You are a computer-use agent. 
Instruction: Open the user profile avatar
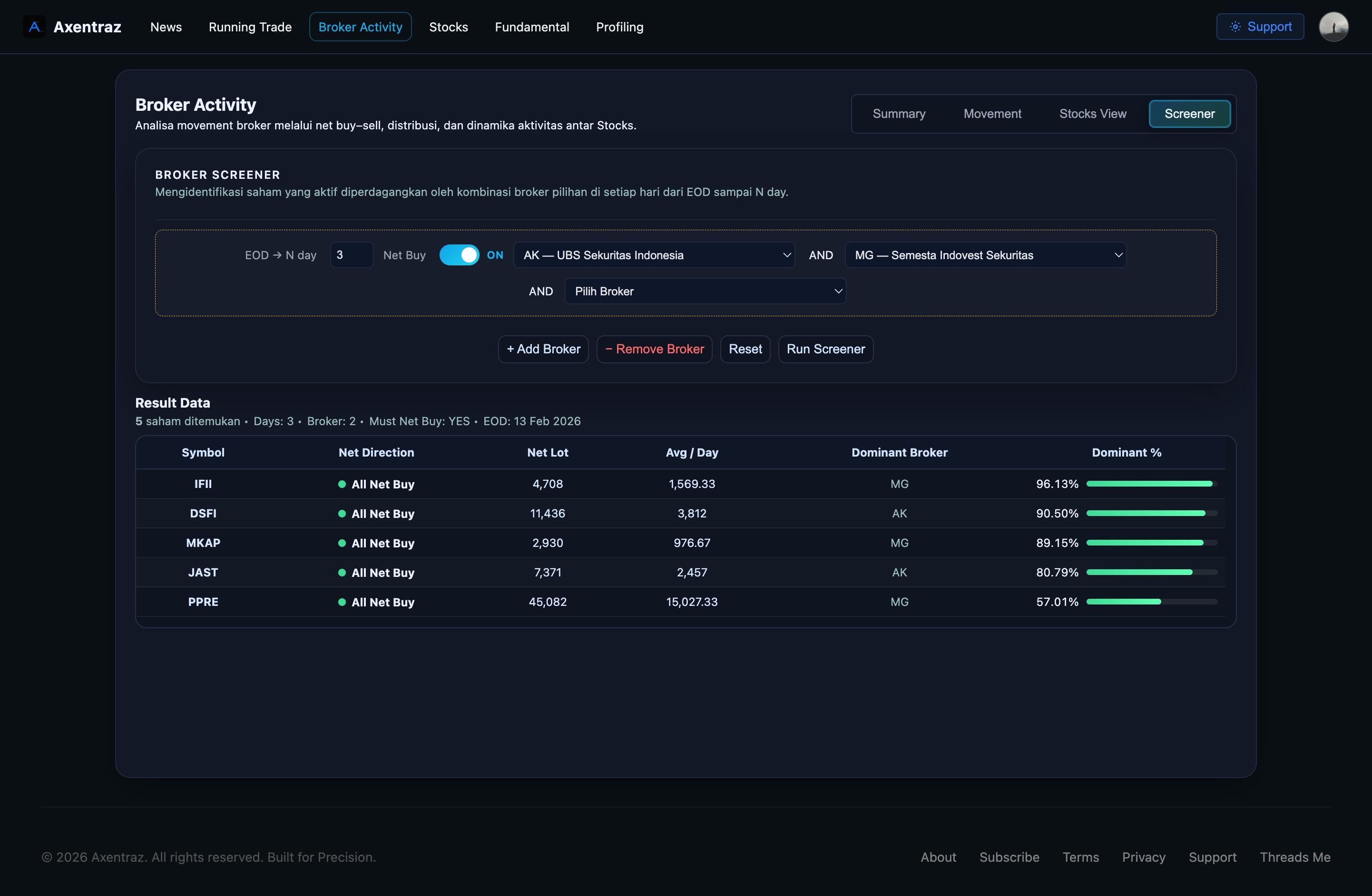[1333, 27]
